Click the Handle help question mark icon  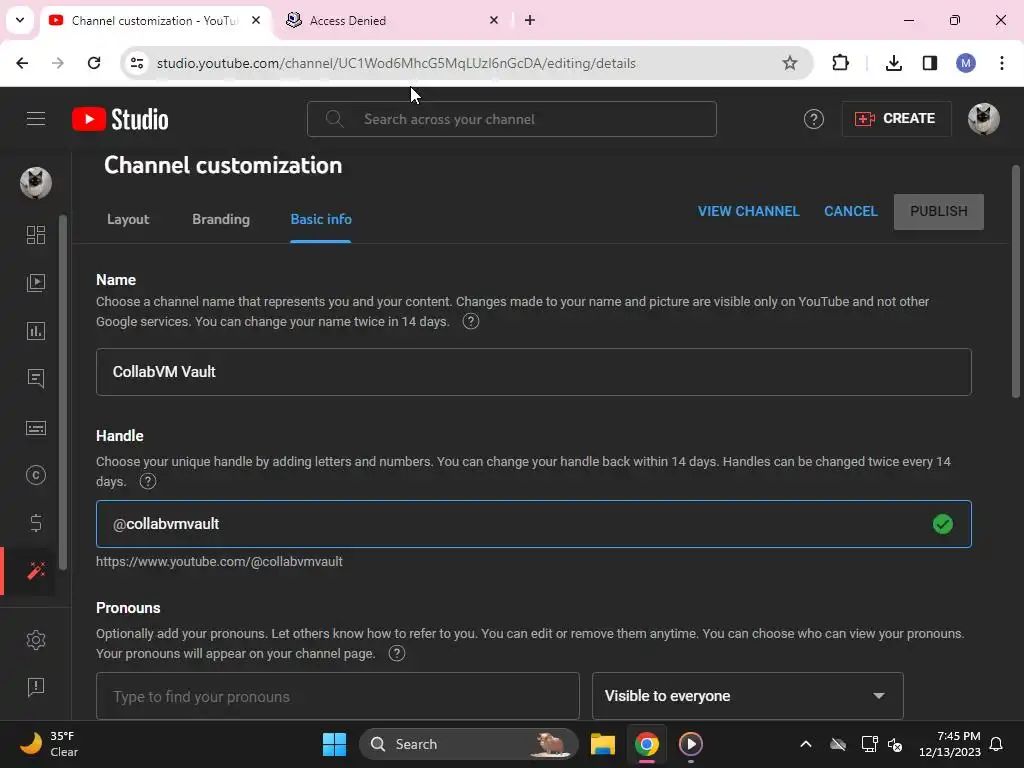coord(148,481)
